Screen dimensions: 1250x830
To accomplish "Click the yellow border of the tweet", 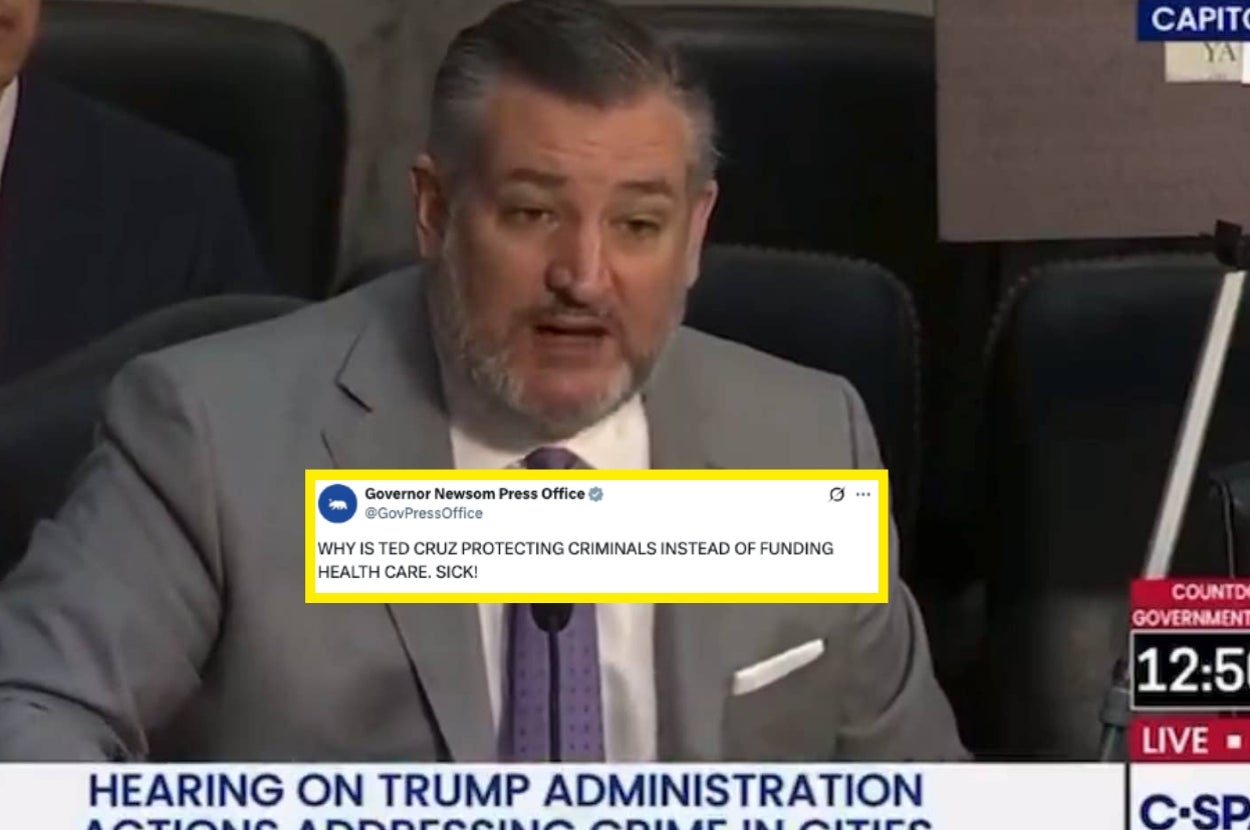I will pyautogui.click(x=596, y=473).
